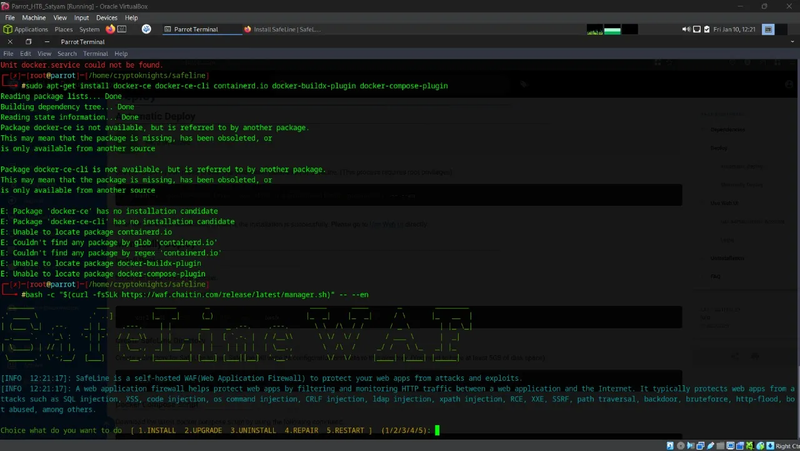The height and width of the screenshot is (451, 800).
Task: Open the VirtualBox Devices menu
Action: pyautogui.click(x=107, y=17)
